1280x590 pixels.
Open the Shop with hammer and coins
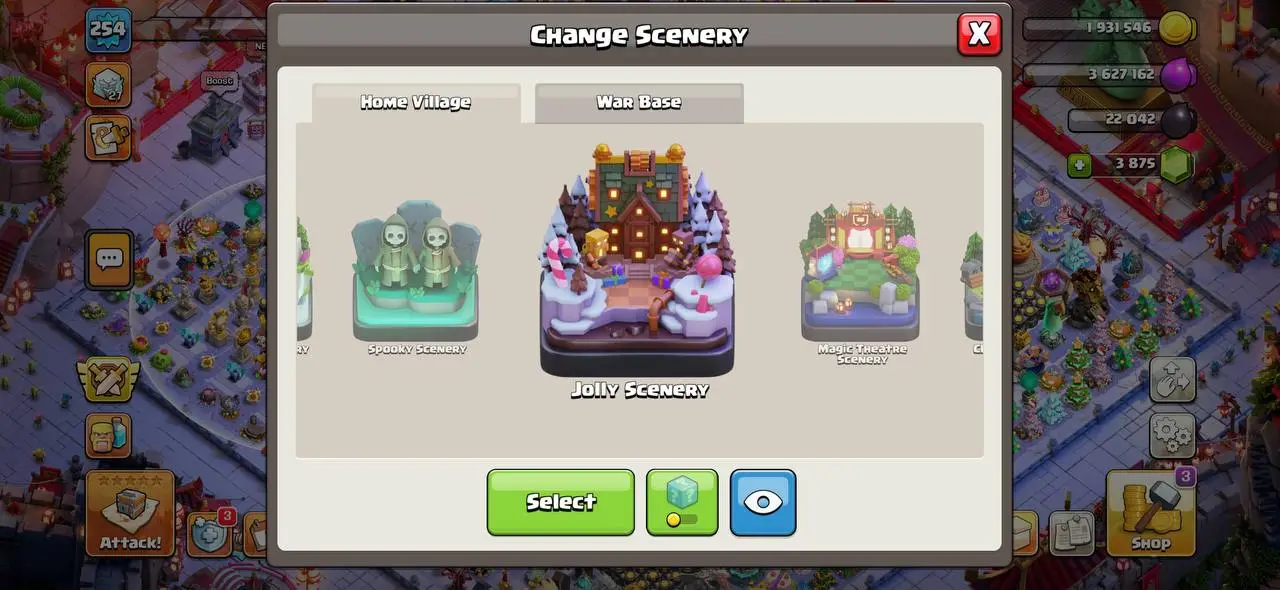click(x=1150, y=513)
